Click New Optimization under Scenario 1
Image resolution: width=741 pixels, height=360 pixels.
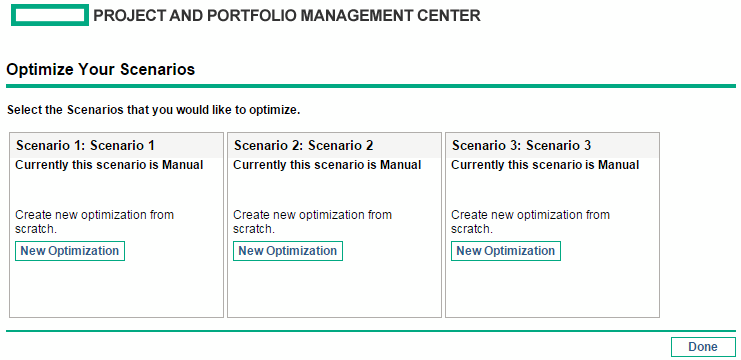pos(70,251)
